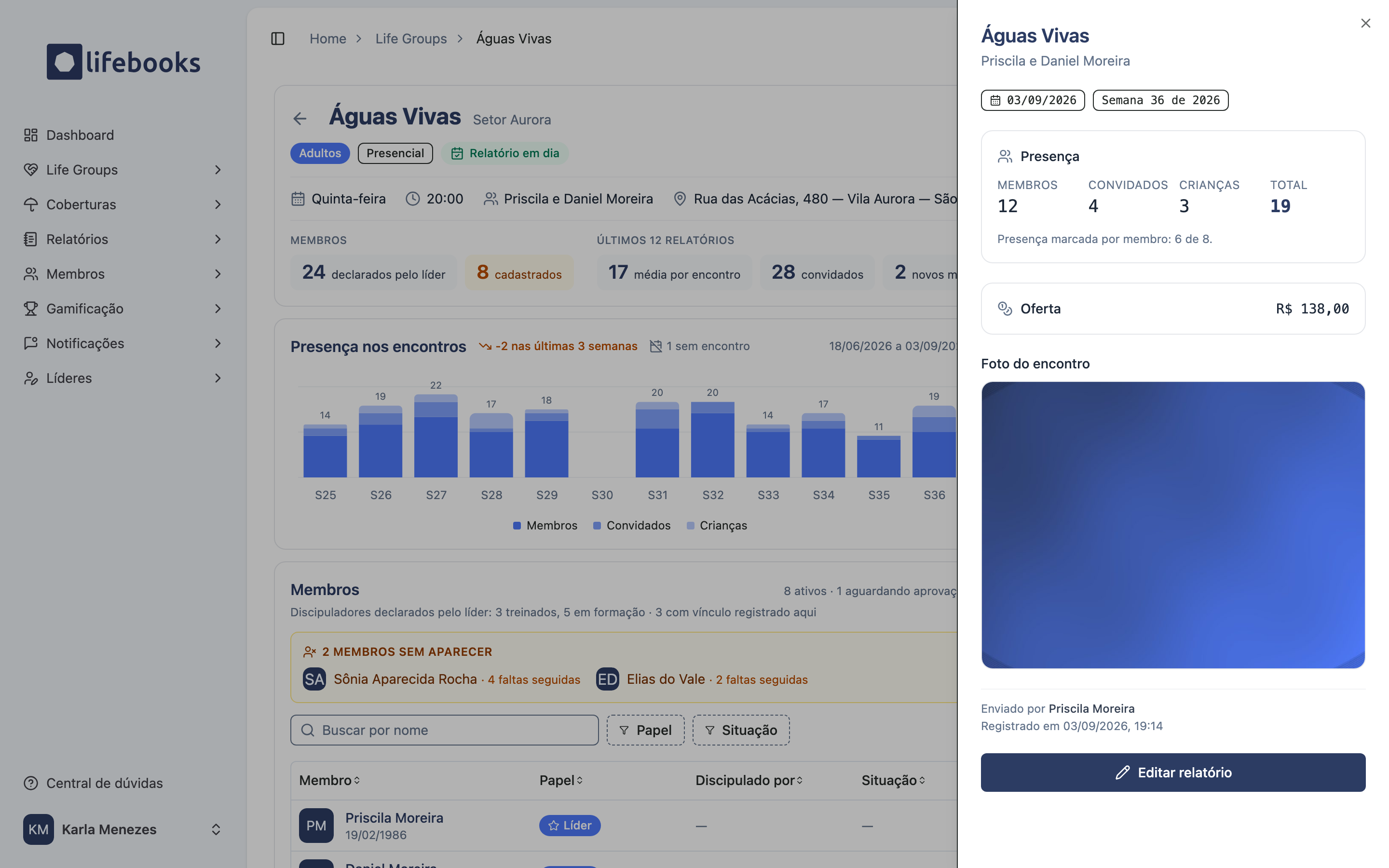Viewport: 1389px width, 868px height.
Task: Open the encounter photo thumbnail
Action: [1172, 525]
